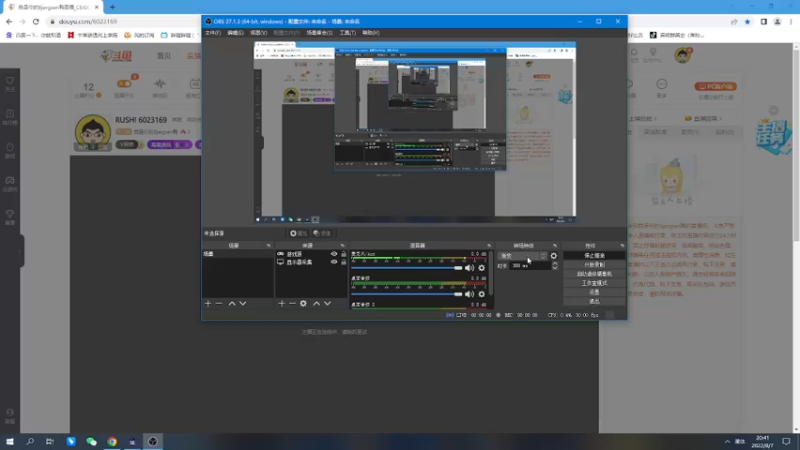Image resolution: width=800 pixels, height=450 pixels.
Task: Click the audio waveform icon on the Douyu page
Action: 160,84
